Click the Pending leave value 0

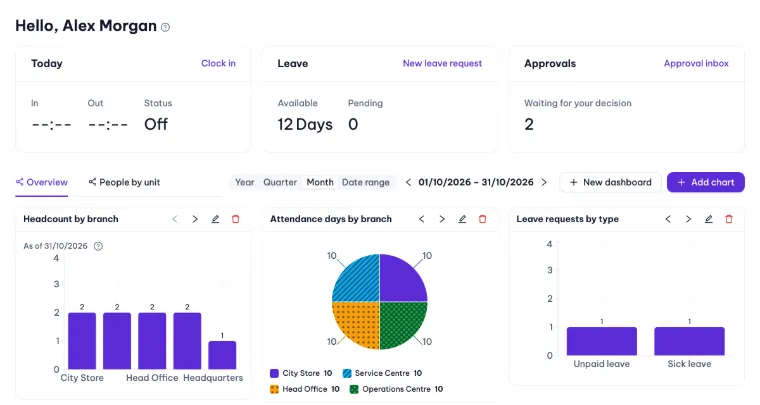point(353,125)
